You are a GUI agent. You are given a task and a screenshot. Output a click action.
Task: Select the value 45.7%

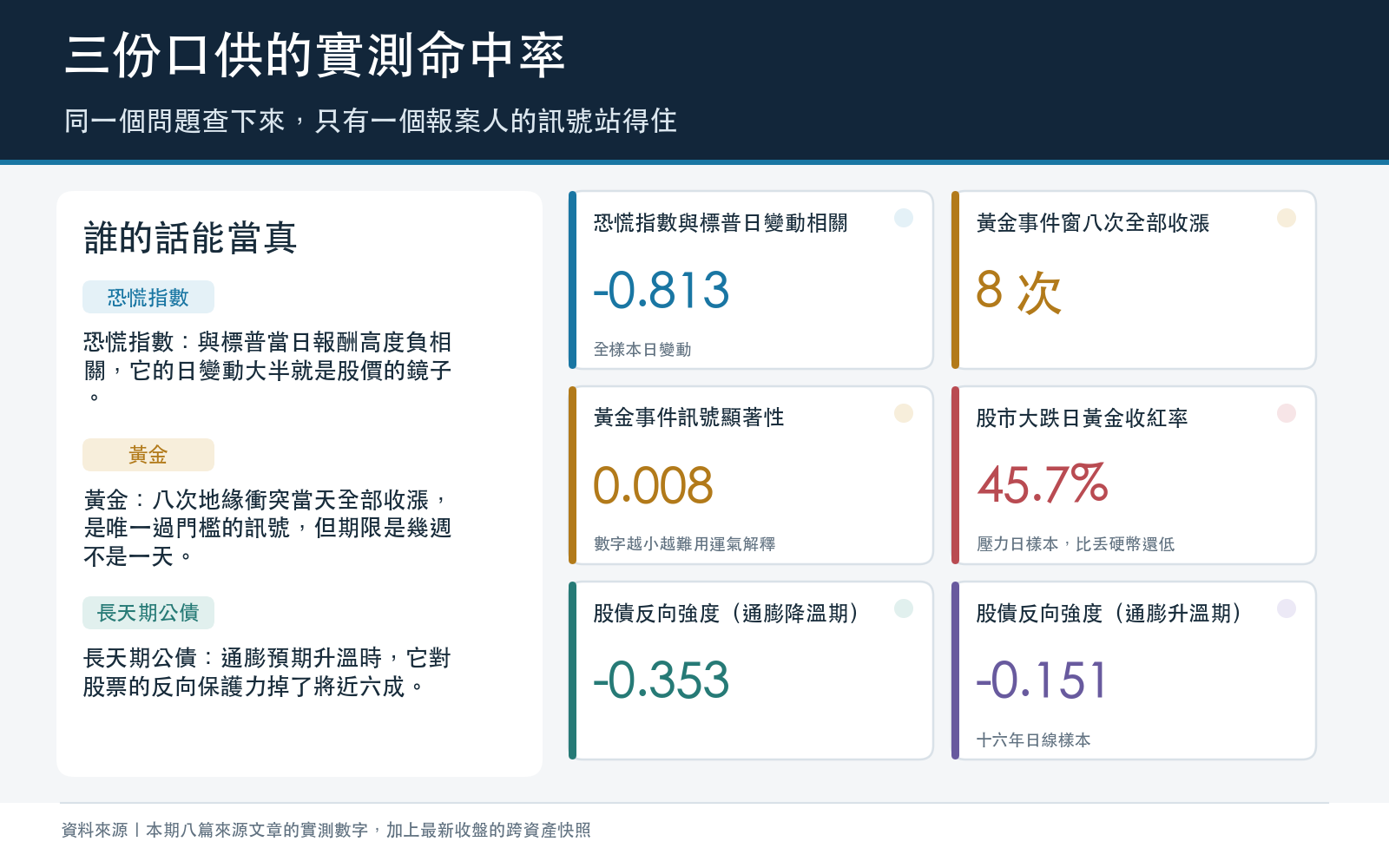[x=1043, y=484]
